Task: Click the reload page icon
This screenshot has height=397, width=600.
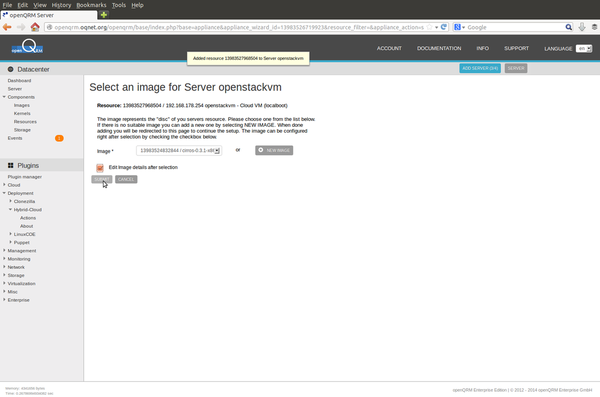Action: pos(443,27)
